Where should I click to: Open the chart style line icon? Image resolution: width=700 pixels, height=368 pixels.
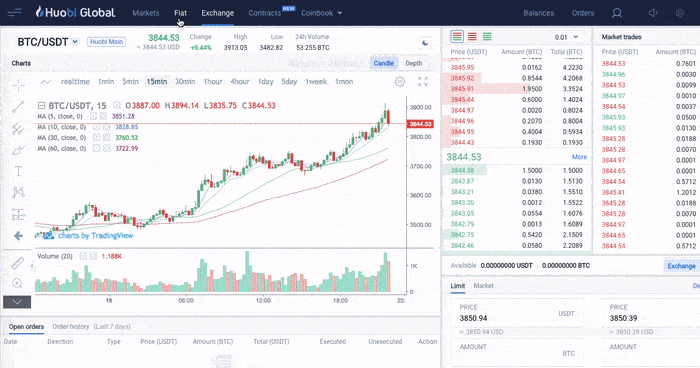[x=46, y=82]
